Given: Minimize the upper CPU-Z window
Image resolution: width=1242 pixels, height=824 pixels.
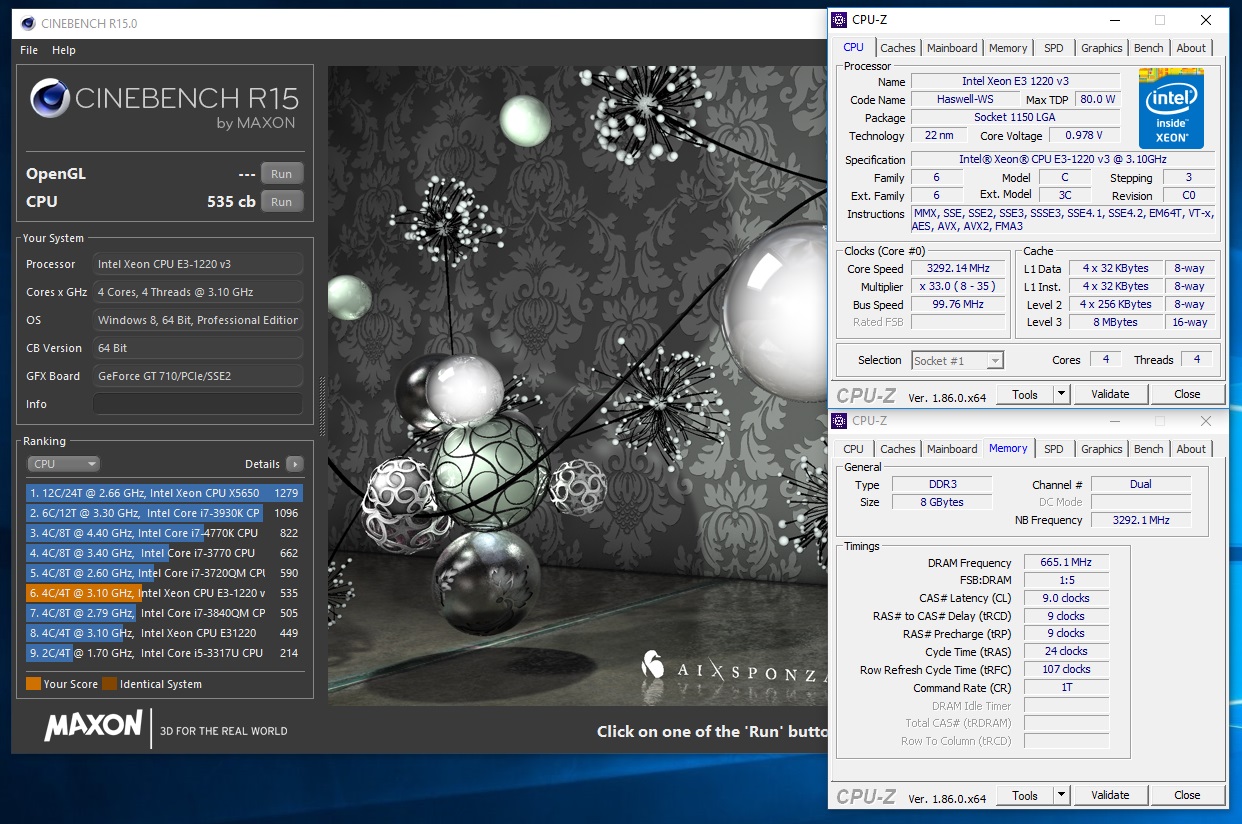Looking at the screenshot, I should [x=1113, y=20].
